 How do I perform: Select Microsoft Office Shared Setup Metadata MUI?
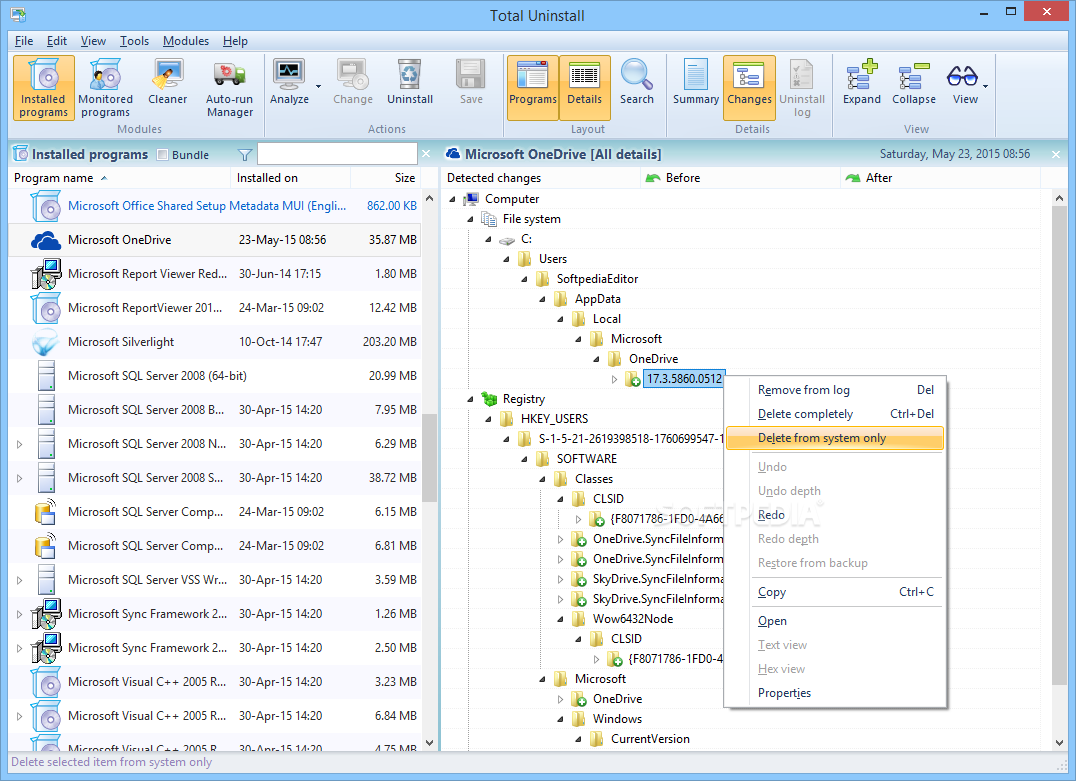coord(215,206)
